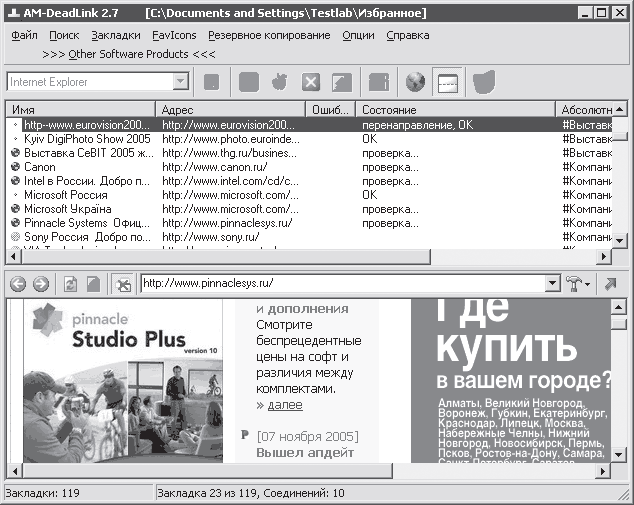
Task: Refresh the preview browser page
Action: pos(70,284)
